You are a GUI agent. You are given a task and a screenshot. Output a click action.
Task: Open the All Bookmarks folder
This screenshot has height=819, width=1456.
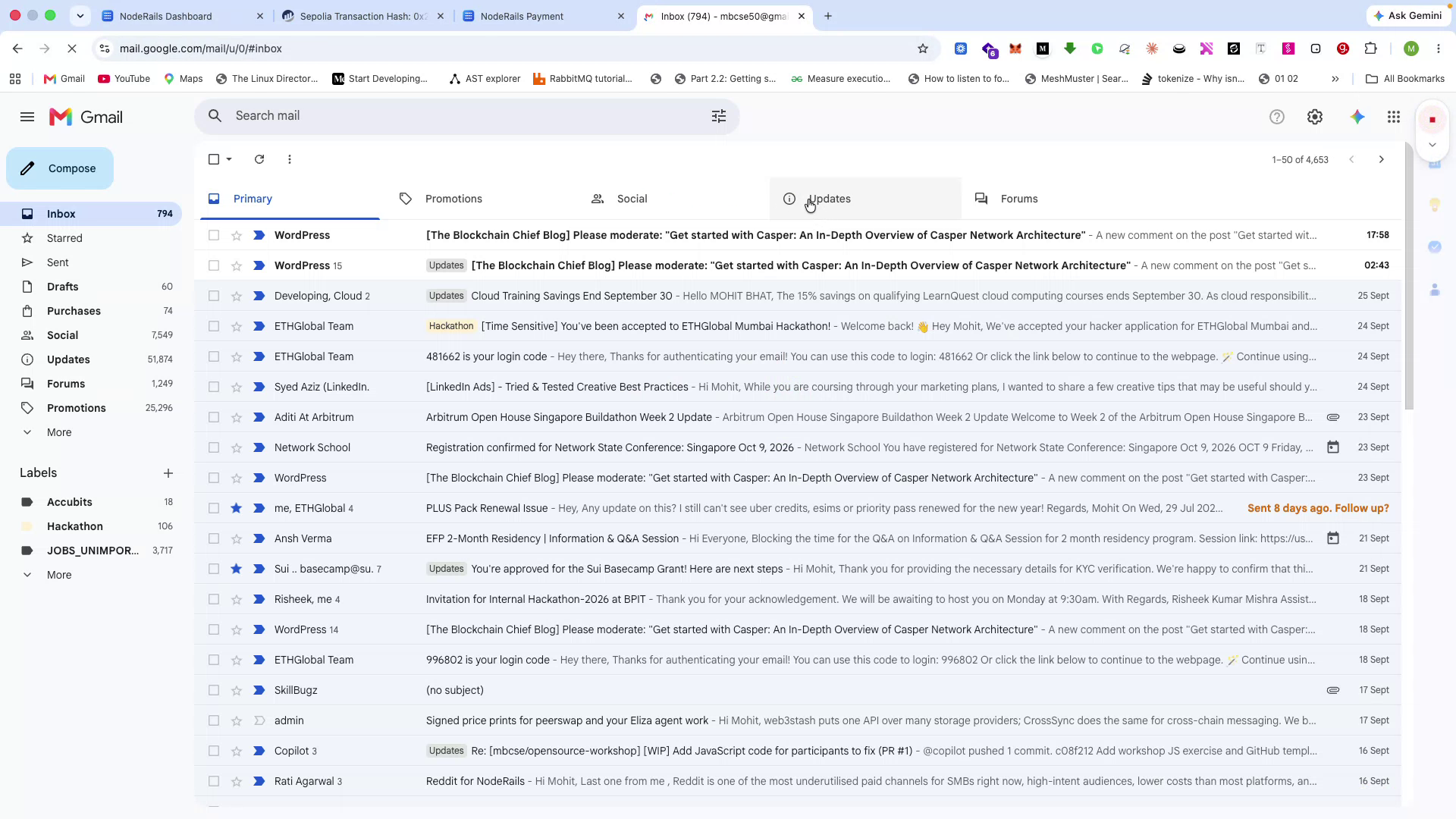click(1405, 79)
